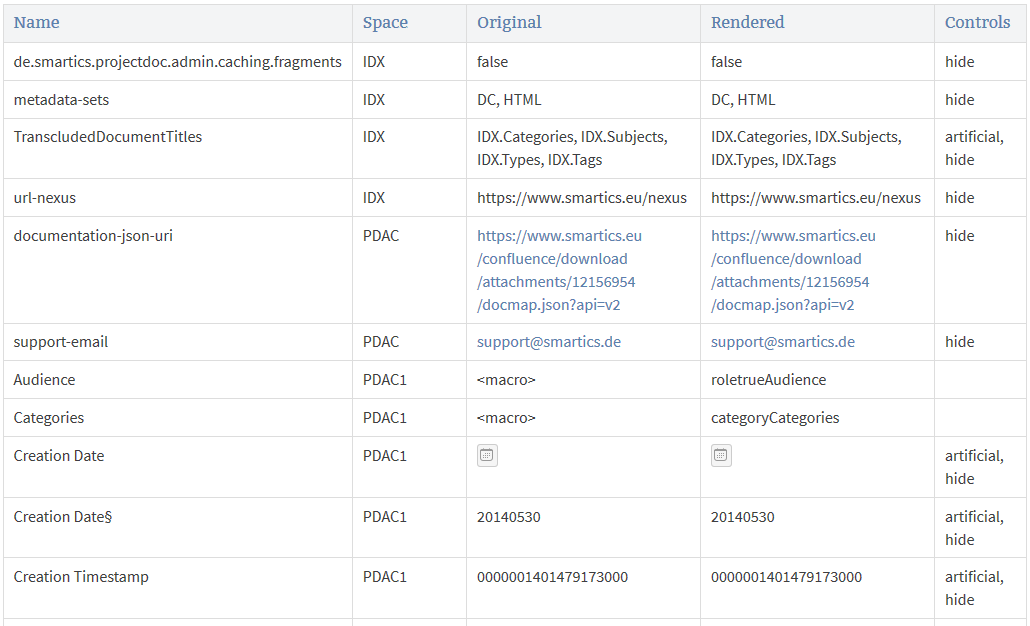Click the calendar icon in Rendered column
The height and width of the screenshot is (626, 1030).
721,456
